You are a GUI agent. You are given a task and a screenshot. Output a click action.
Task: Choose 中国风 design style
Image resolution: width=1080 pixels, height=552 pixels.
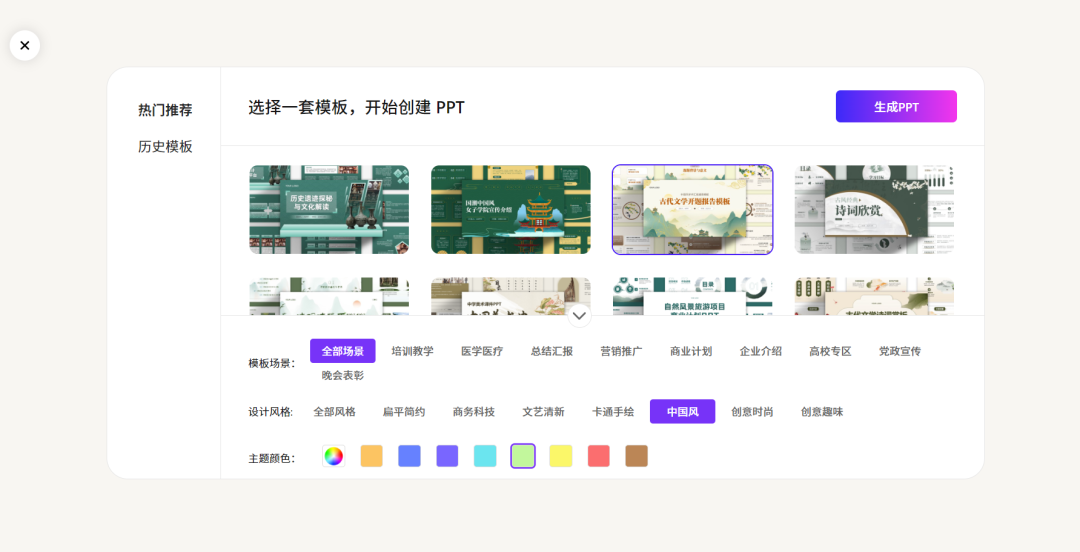pyautogui.click(x=683, y=411)
